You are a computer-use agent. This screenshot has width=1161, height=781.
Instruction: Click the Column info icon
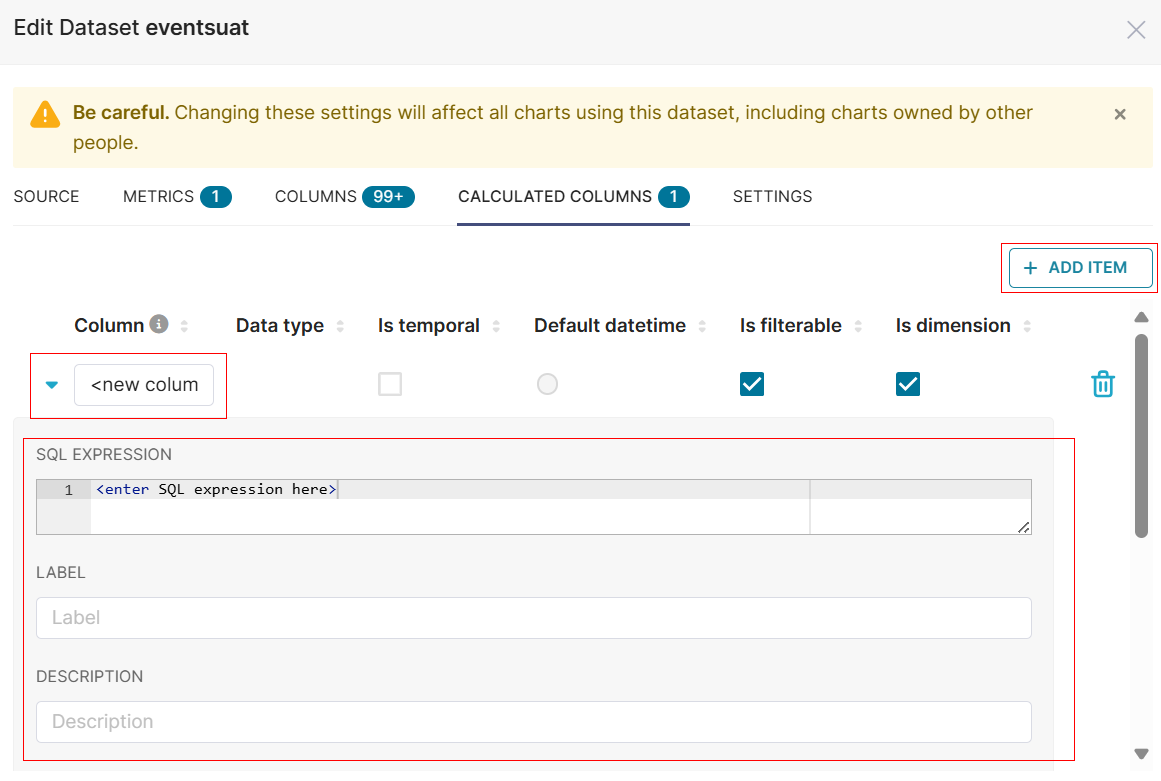pos(158,324)
